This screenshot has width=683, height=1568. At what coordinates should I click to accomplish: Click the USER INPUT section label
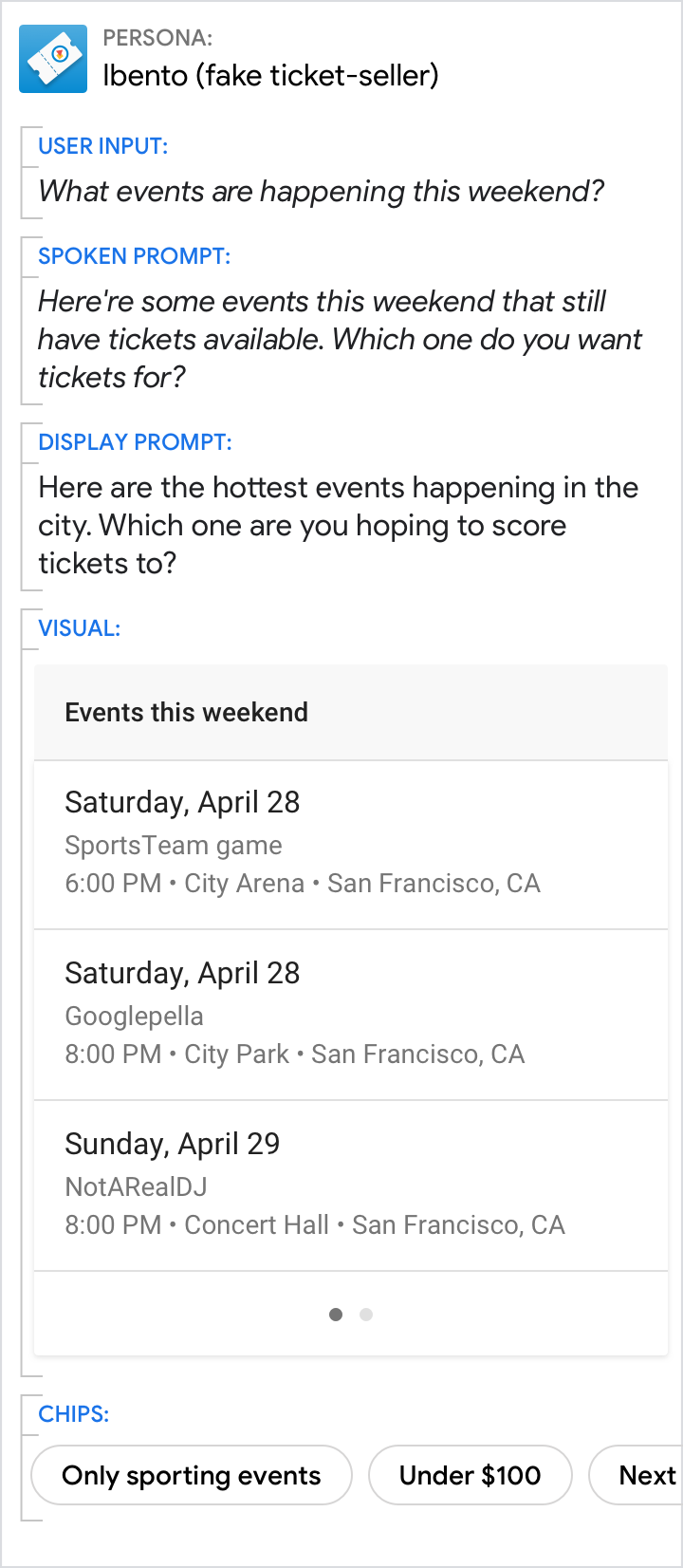coord(102,146)
